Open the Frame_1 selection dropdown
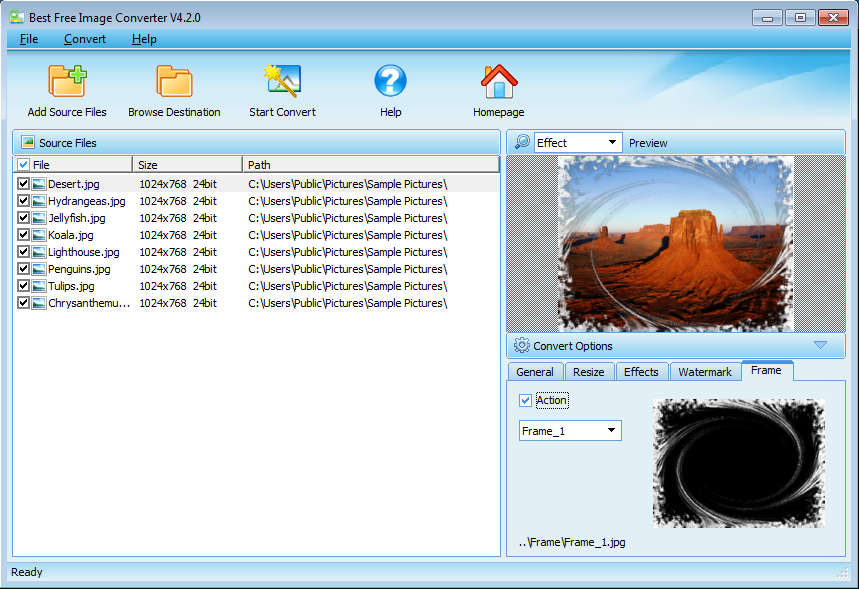 coord(570,431)
